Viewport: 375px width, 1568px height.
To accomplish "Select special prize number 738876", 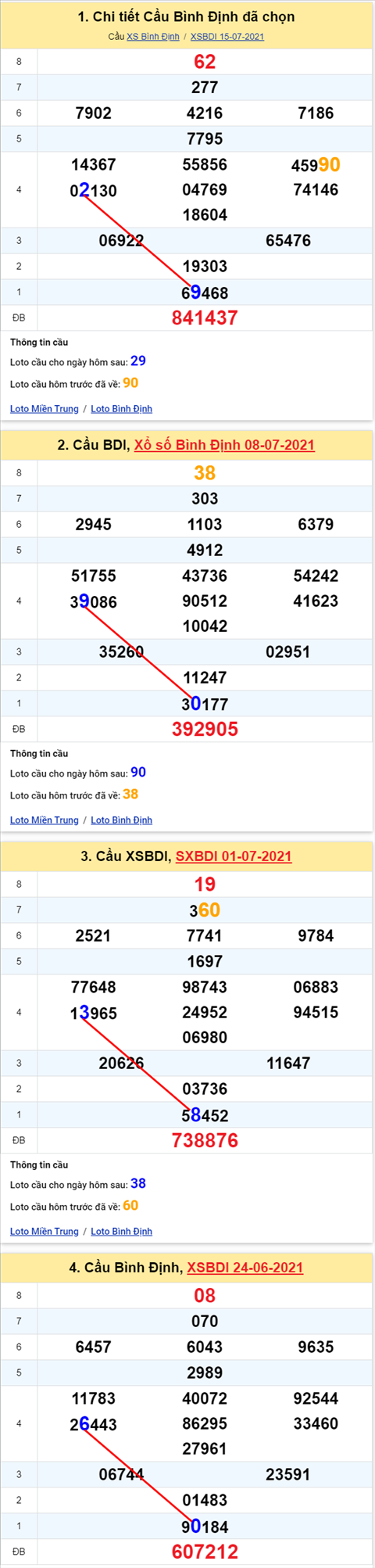I will pyautogui.click(x=205, y=1141).
